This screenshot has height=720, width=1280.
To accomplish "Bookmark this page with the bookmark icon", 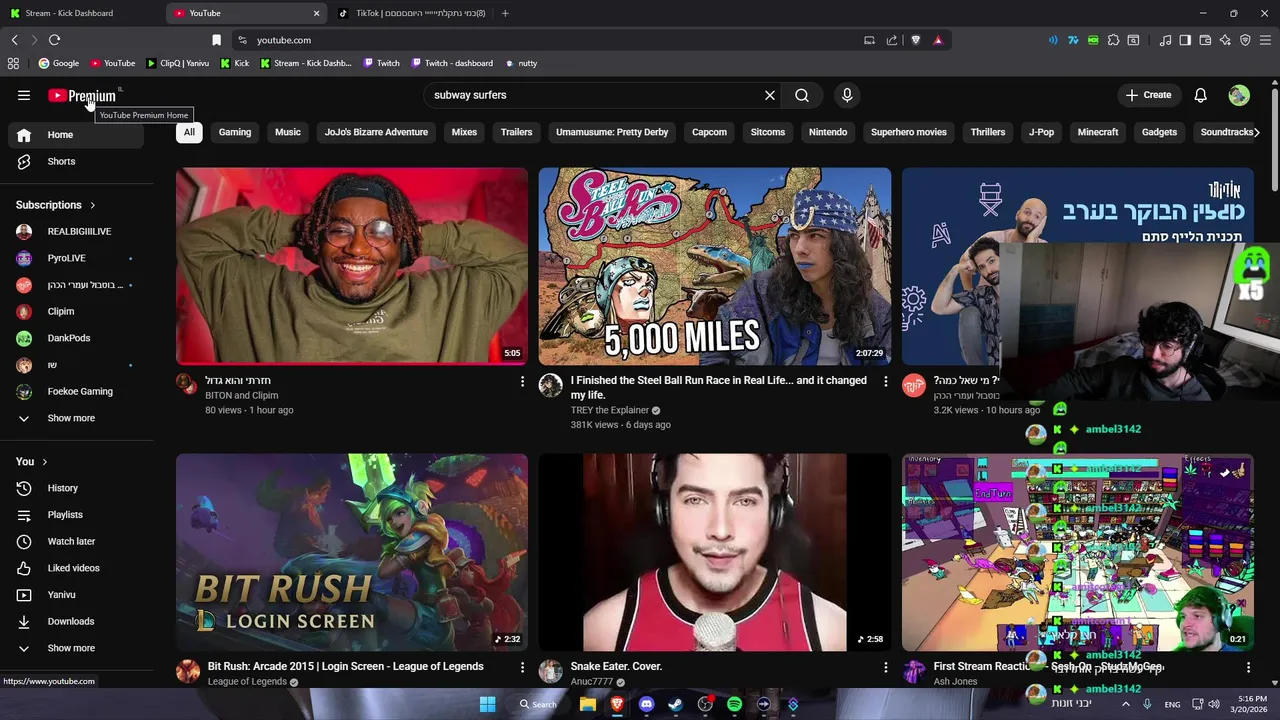I will pos(216,40).
